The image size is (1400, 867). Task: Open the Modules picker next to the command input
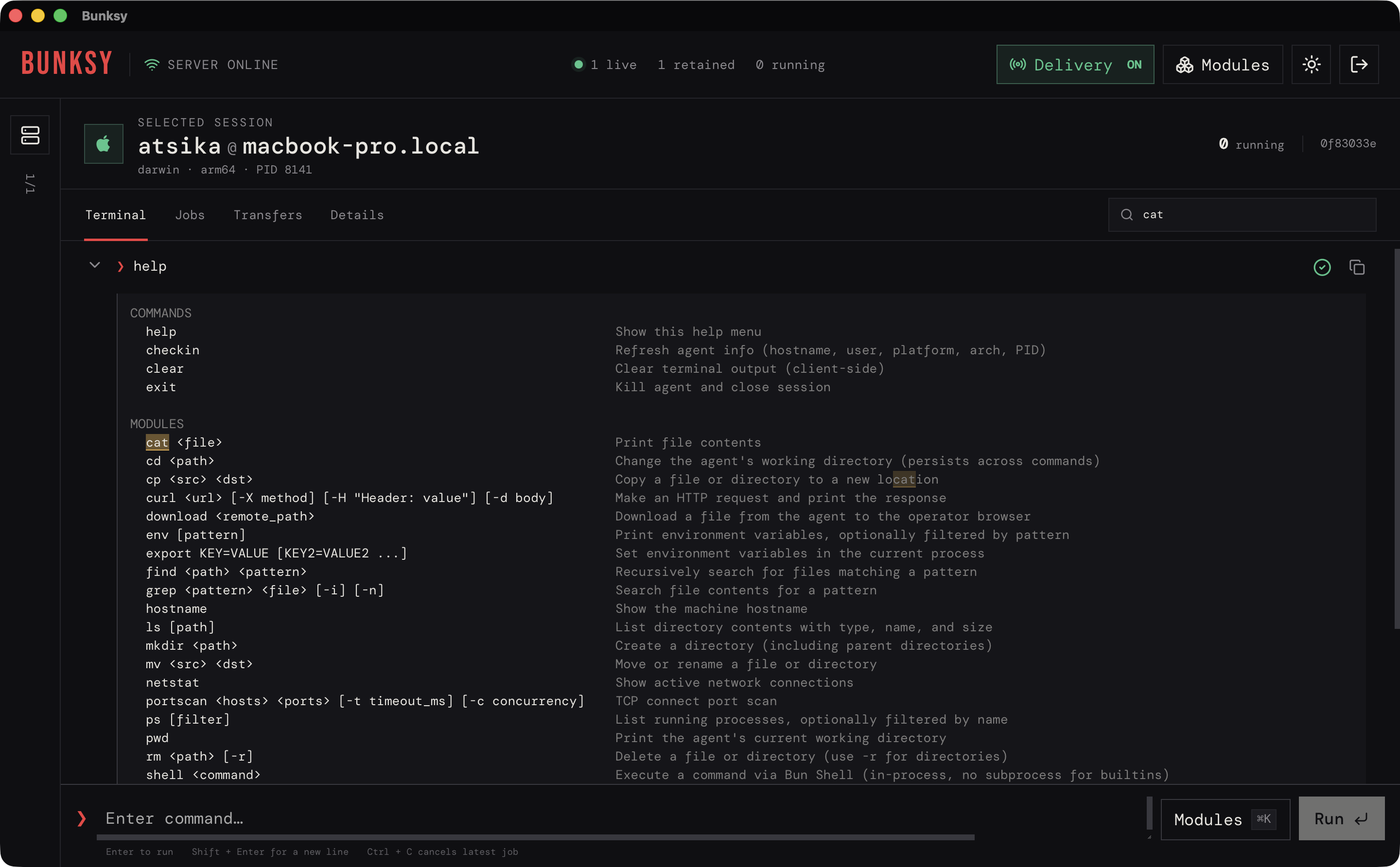click(x=1225, y=819)
